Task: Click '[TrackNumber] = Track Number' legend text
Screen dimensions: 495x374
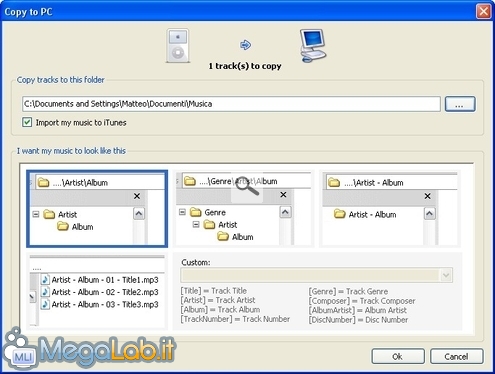Action: (235, 319)
